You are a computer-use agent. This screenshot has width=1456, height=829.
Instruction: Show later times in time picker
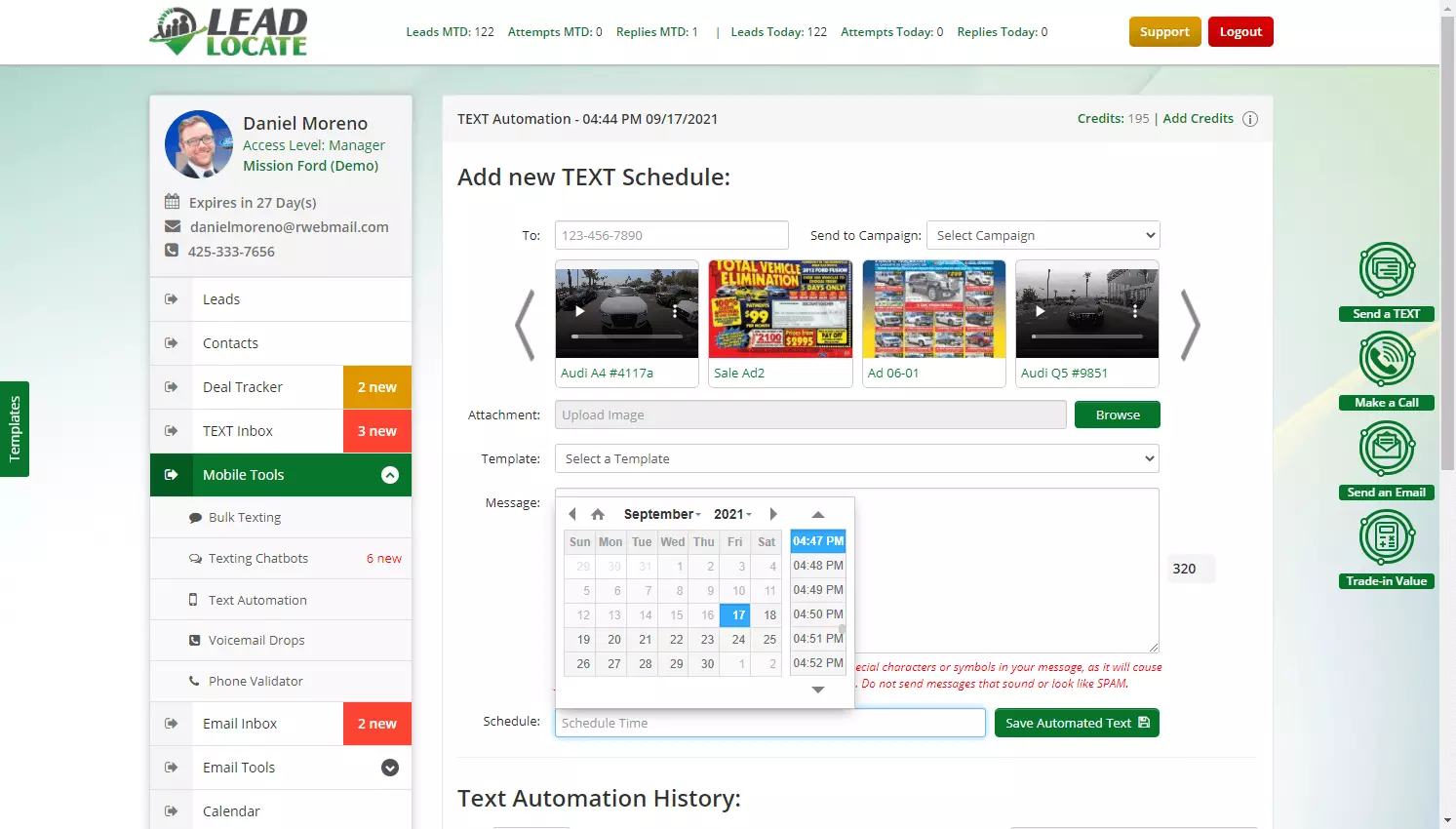click(818, 690)
